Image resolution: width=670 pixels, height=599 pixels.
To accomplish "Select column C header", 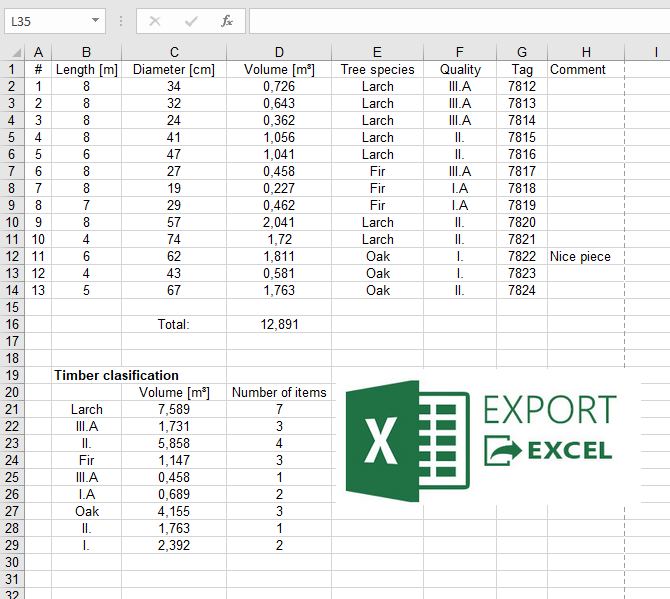I will tap(174, 52).
